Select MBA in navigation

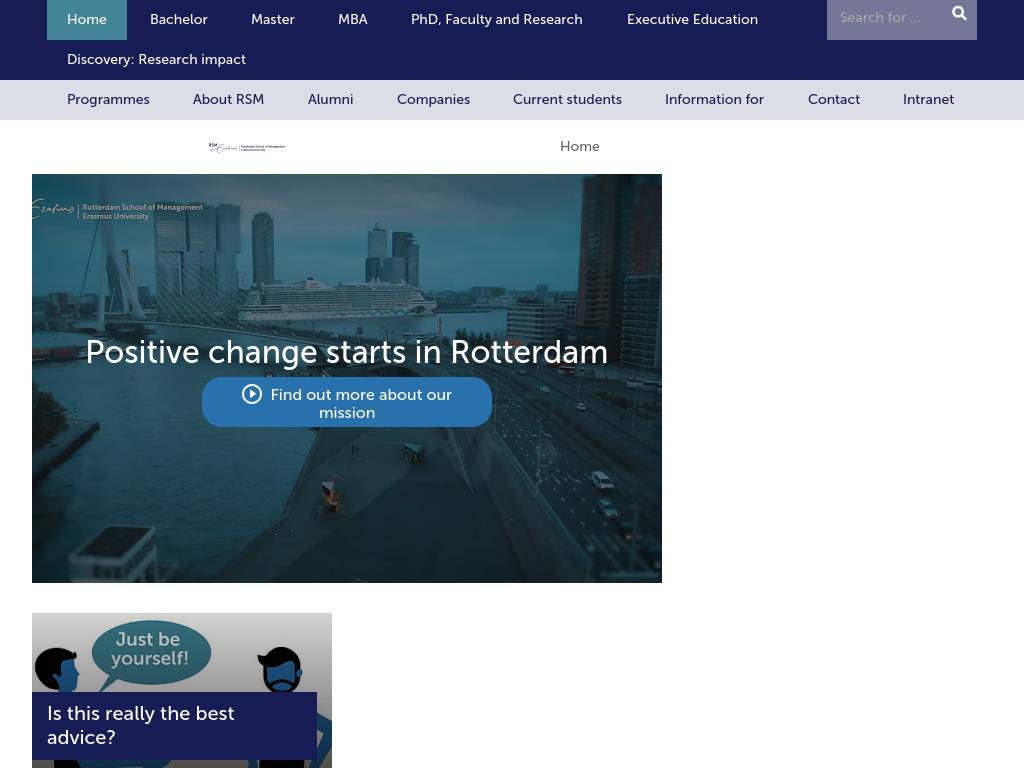tap(352, 20)
